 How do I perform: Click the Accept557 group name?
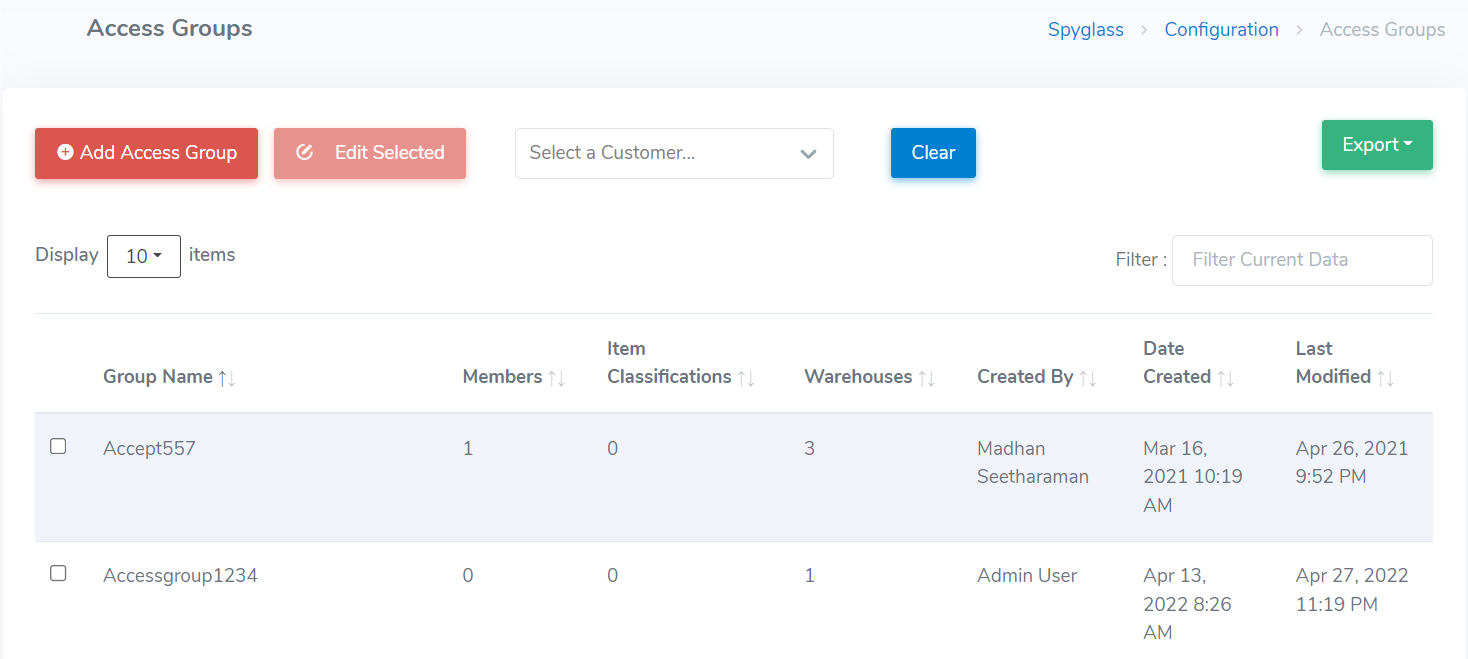pos(149,448)
